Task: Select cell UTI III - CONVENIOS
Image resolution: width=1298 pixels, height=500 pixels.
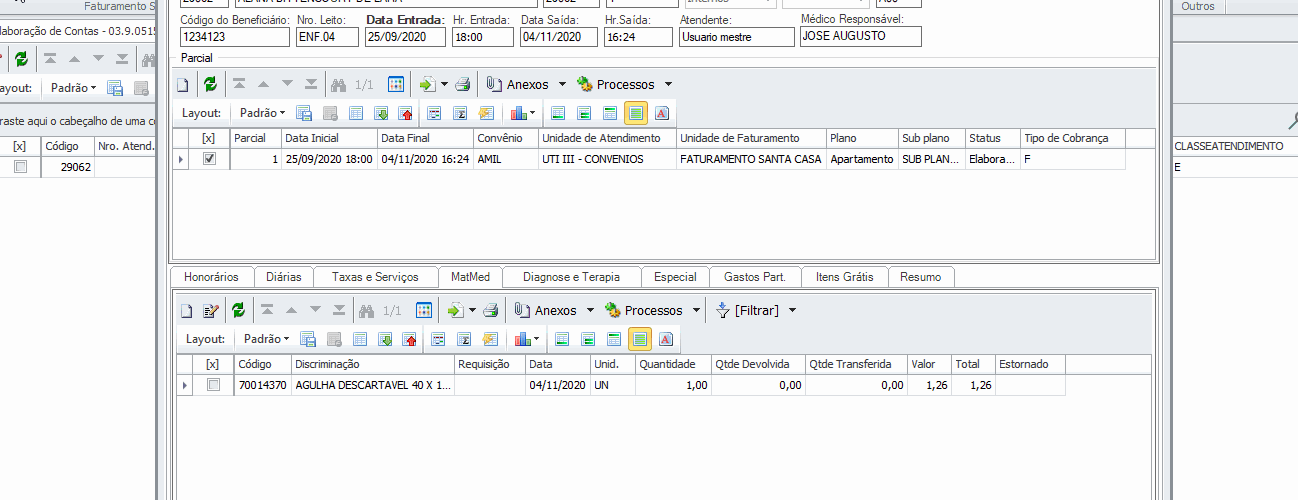Action: coord(606,159)
